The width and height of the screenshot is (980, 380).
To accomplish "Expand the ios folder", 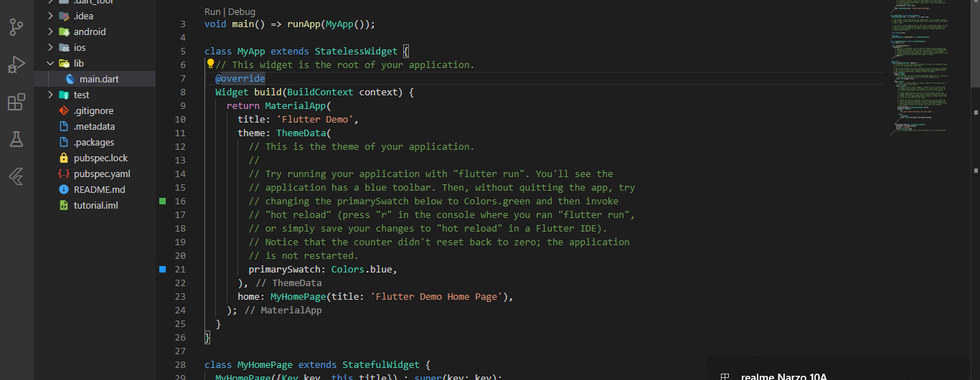I will tap(50, 48).
